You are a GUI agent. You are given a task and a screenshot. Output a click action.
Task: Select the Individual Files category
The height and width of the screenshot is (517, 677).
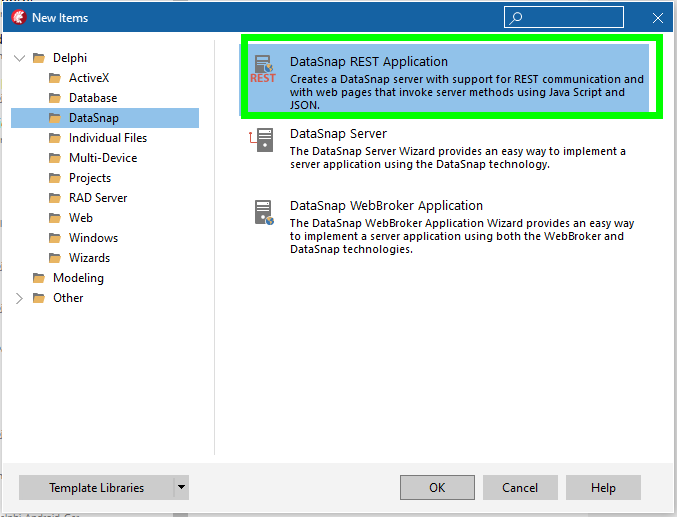point(108,138)
